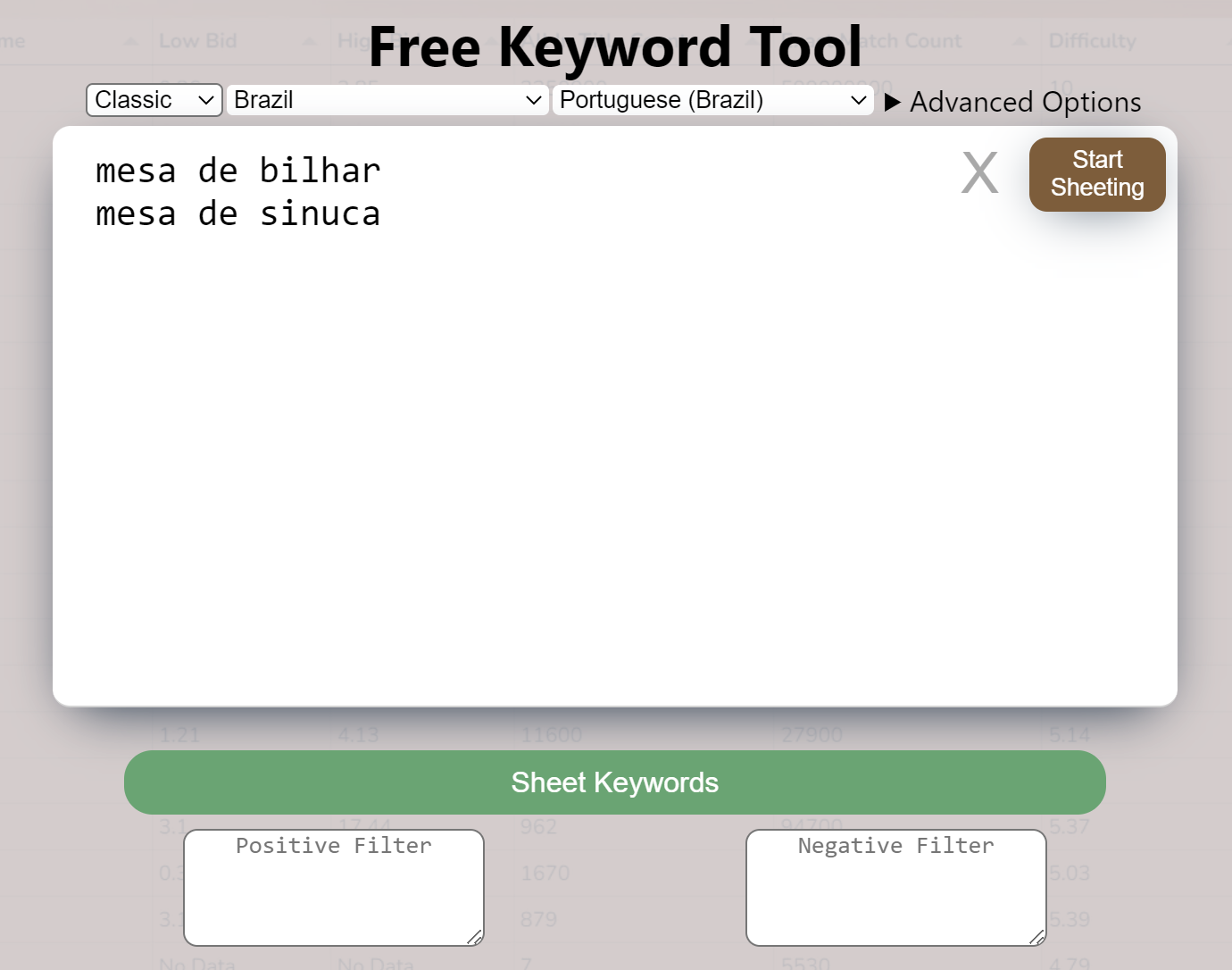This screenshot has width=1232, height=970.
Task: Open the Classic mode dropdown
Action: click(154, 100)
